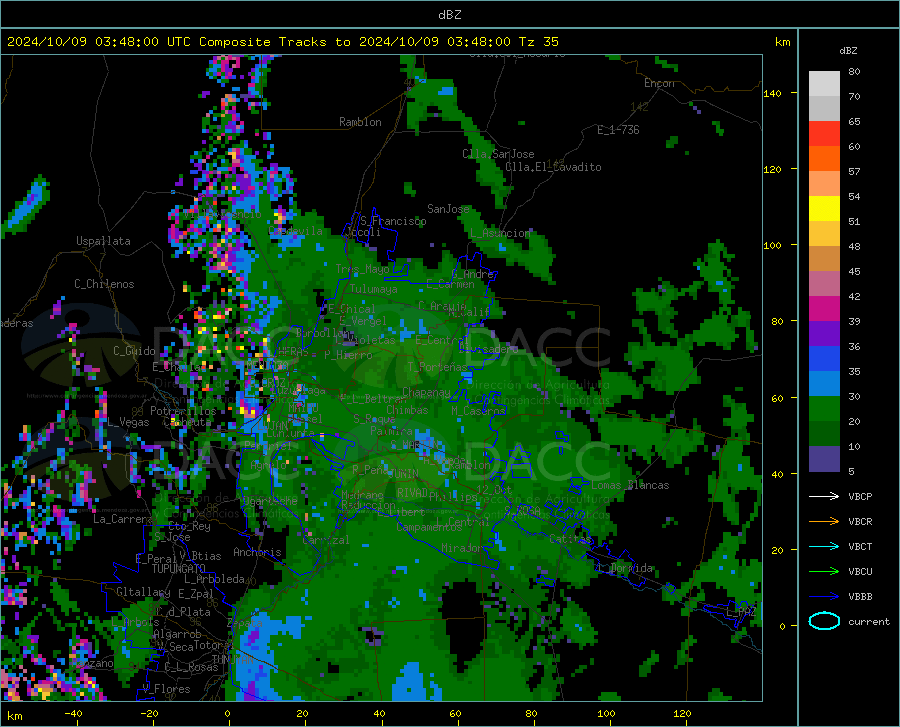Image resolution: width=900 pixels, height=727 pixels.
Task: Click the 'Uspallata' place label
Action: coord(103,241)
